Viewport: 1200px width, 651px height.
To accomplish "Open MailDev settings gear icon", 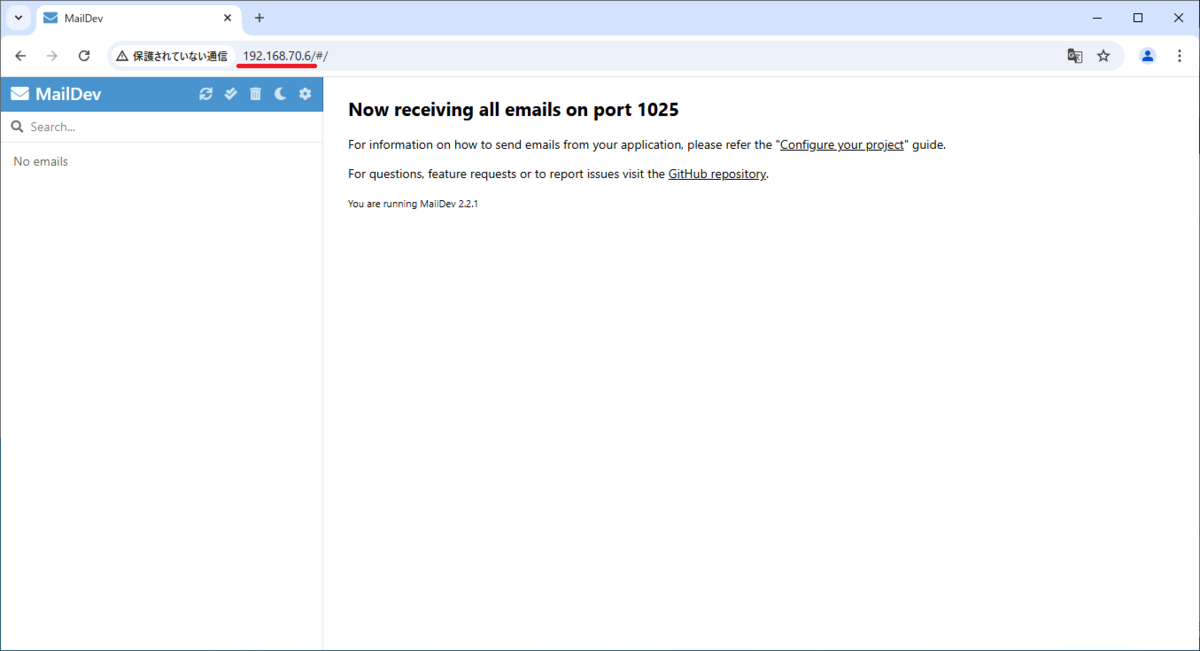I will pyautogui.click(x=305, y=94).
